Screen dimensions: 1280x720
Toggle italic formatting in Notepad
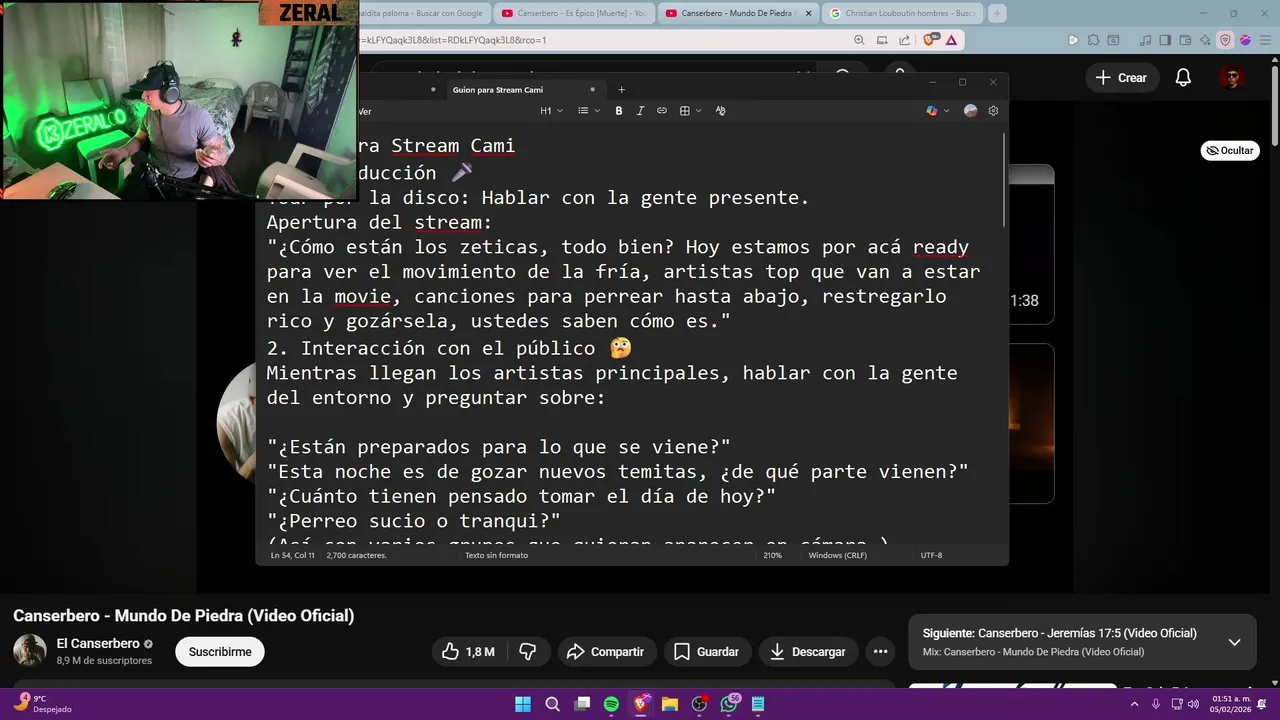640,111
